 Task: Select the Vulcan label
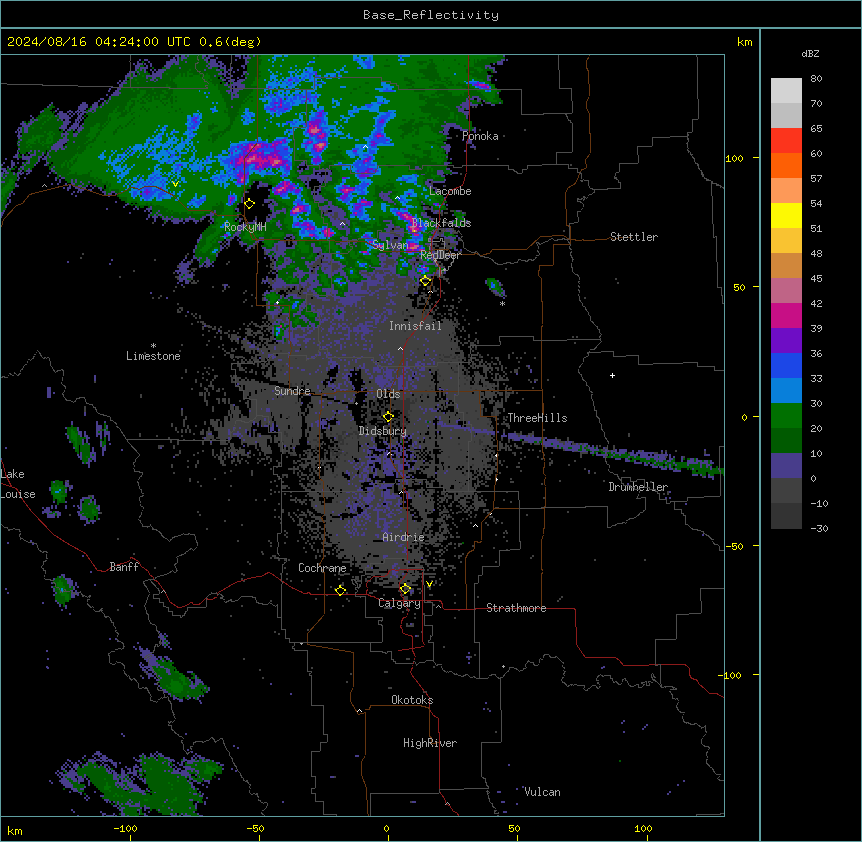[542, 792]
